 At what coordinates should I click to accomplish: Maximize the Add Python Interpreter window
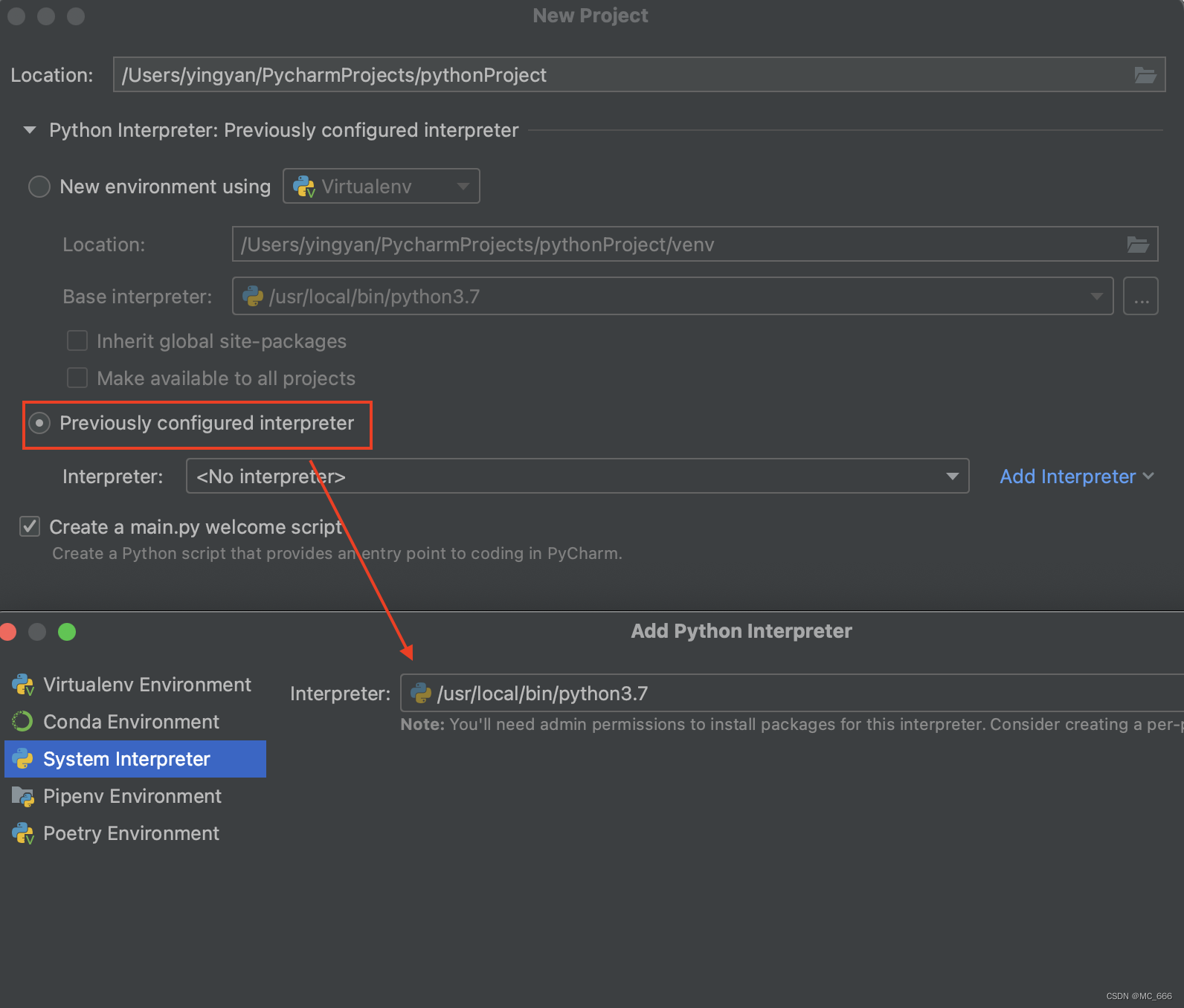67,632
